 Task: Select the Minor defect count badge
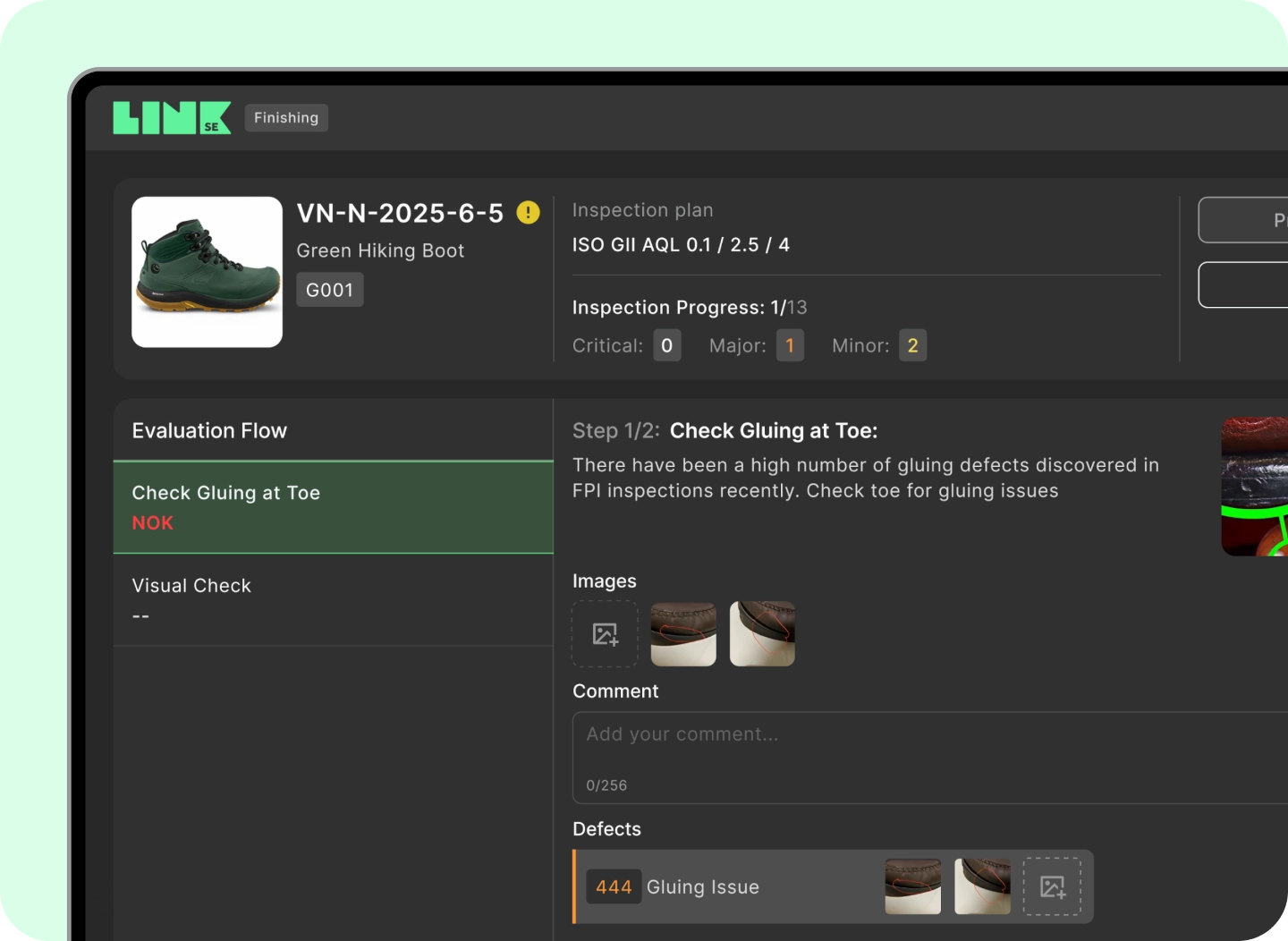tap(912, 346)
